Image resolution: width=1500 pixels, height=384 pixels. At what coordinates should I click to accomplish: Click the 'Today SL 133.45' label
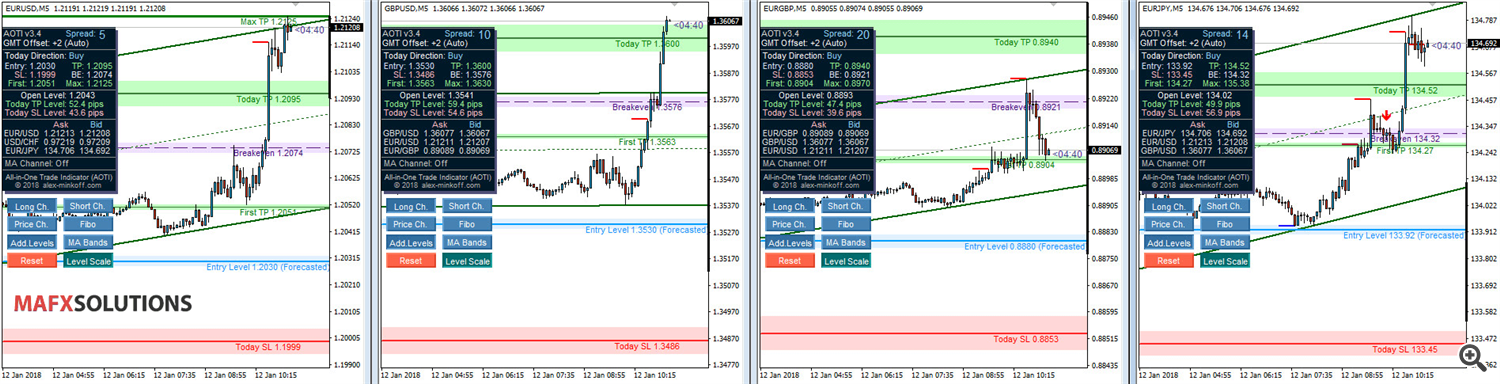1404,349
